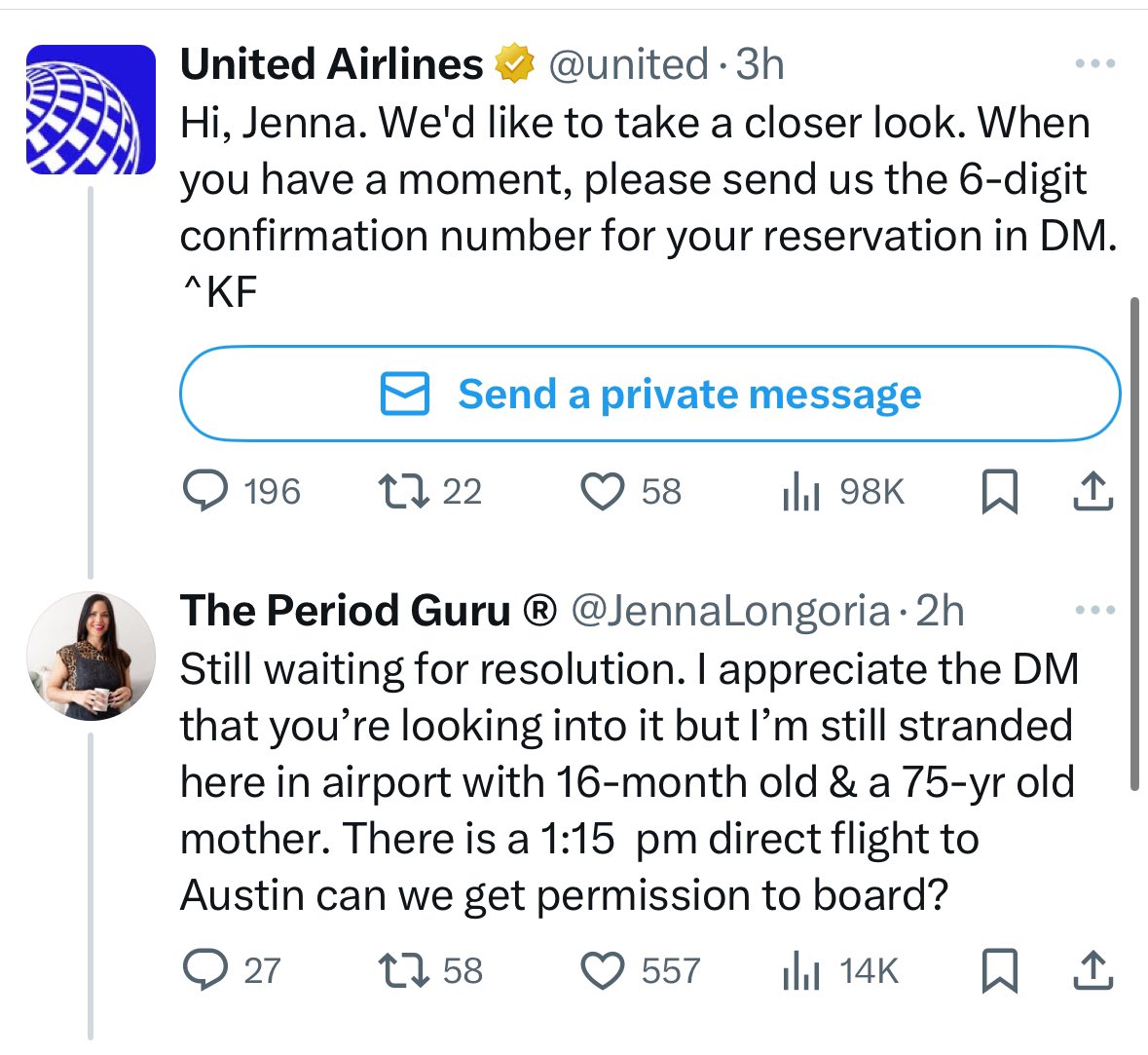View analytics on the 14K views tweet
The image size is (1148, 1055).
[799, 970]
